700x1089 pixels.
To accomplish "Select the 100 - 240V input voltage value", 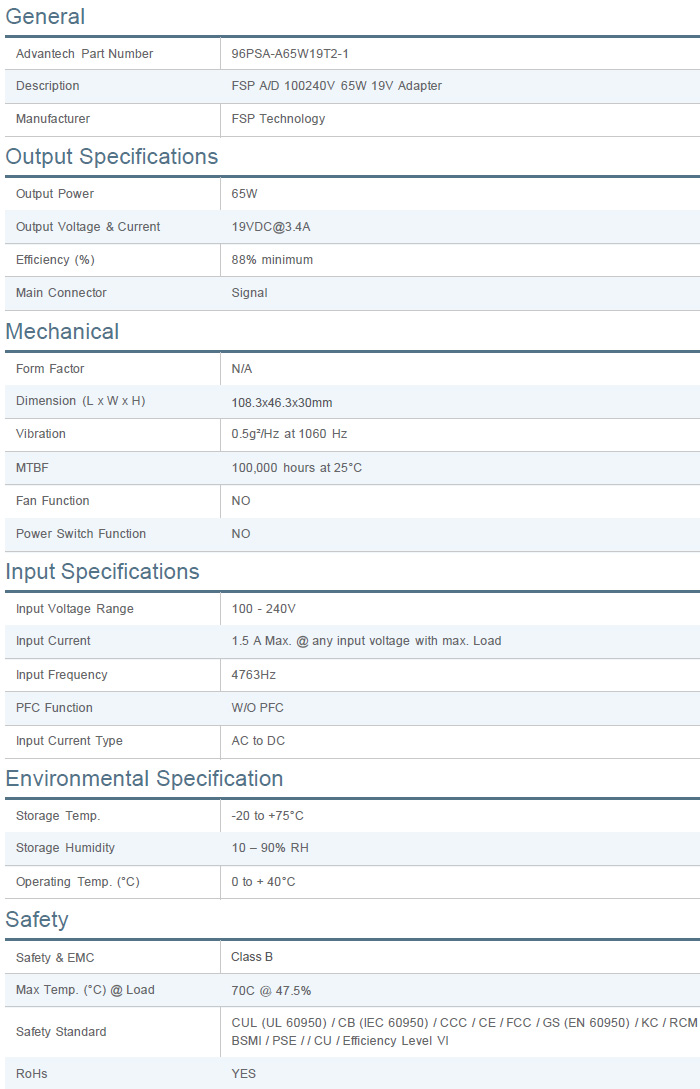I will coord(263,609).
